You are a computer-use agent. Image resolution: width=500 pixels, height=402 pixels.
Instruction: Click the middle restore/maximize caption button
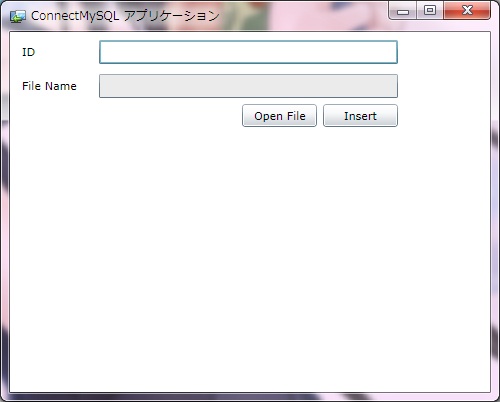tap(430, 11)
